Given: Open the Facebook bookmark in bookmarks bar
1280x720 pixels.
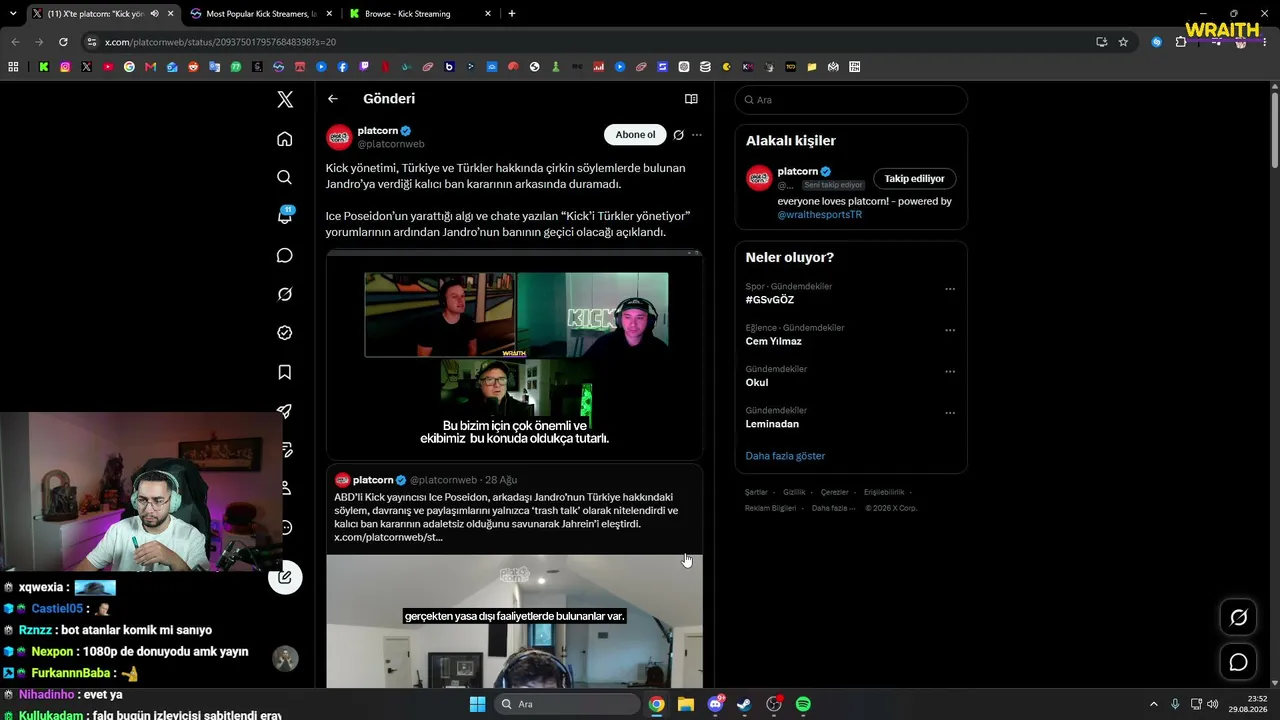Looking at the screenshot, I should coord(343,67).
